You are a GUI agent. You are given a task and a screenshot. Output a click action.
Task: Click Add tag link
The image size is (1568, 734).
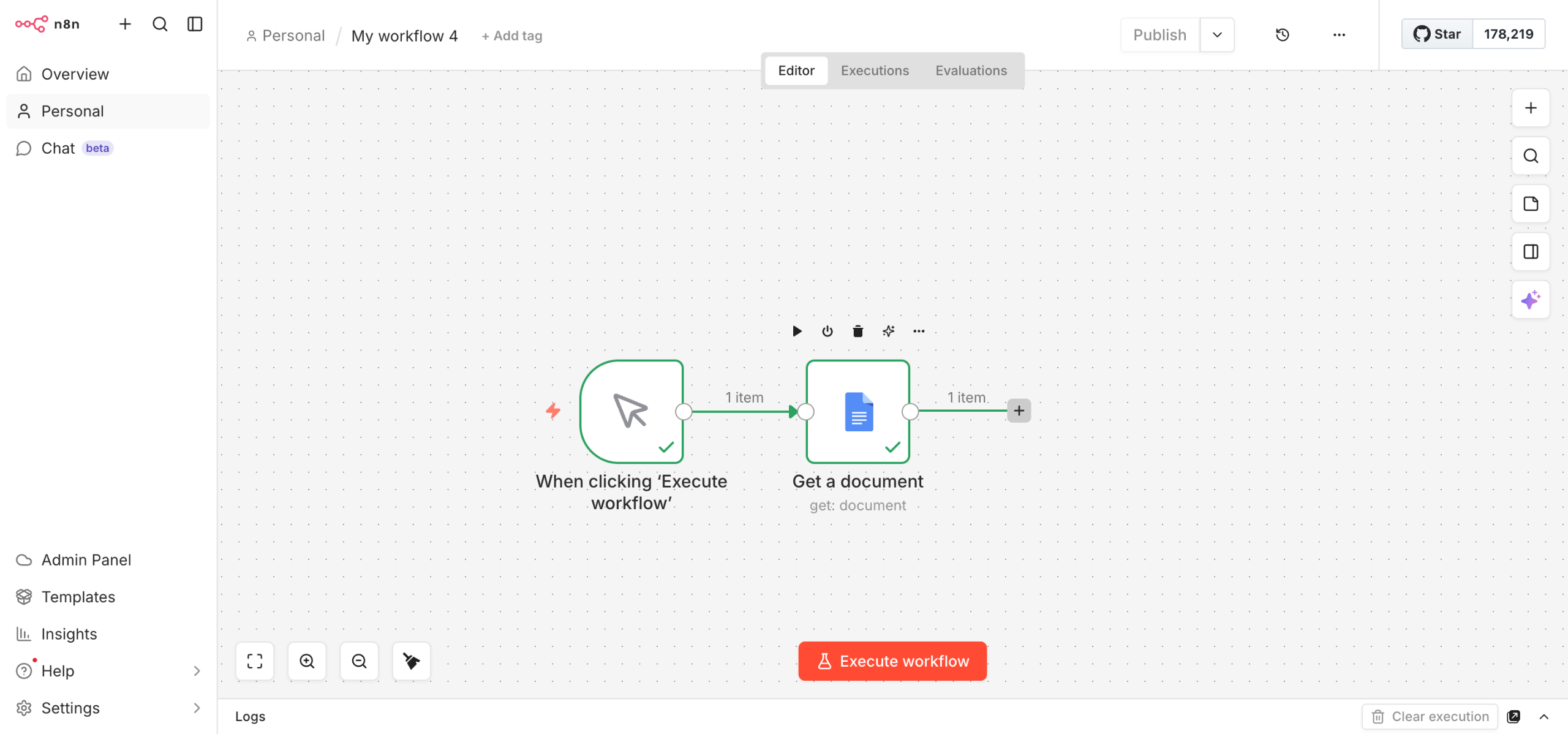512,36
